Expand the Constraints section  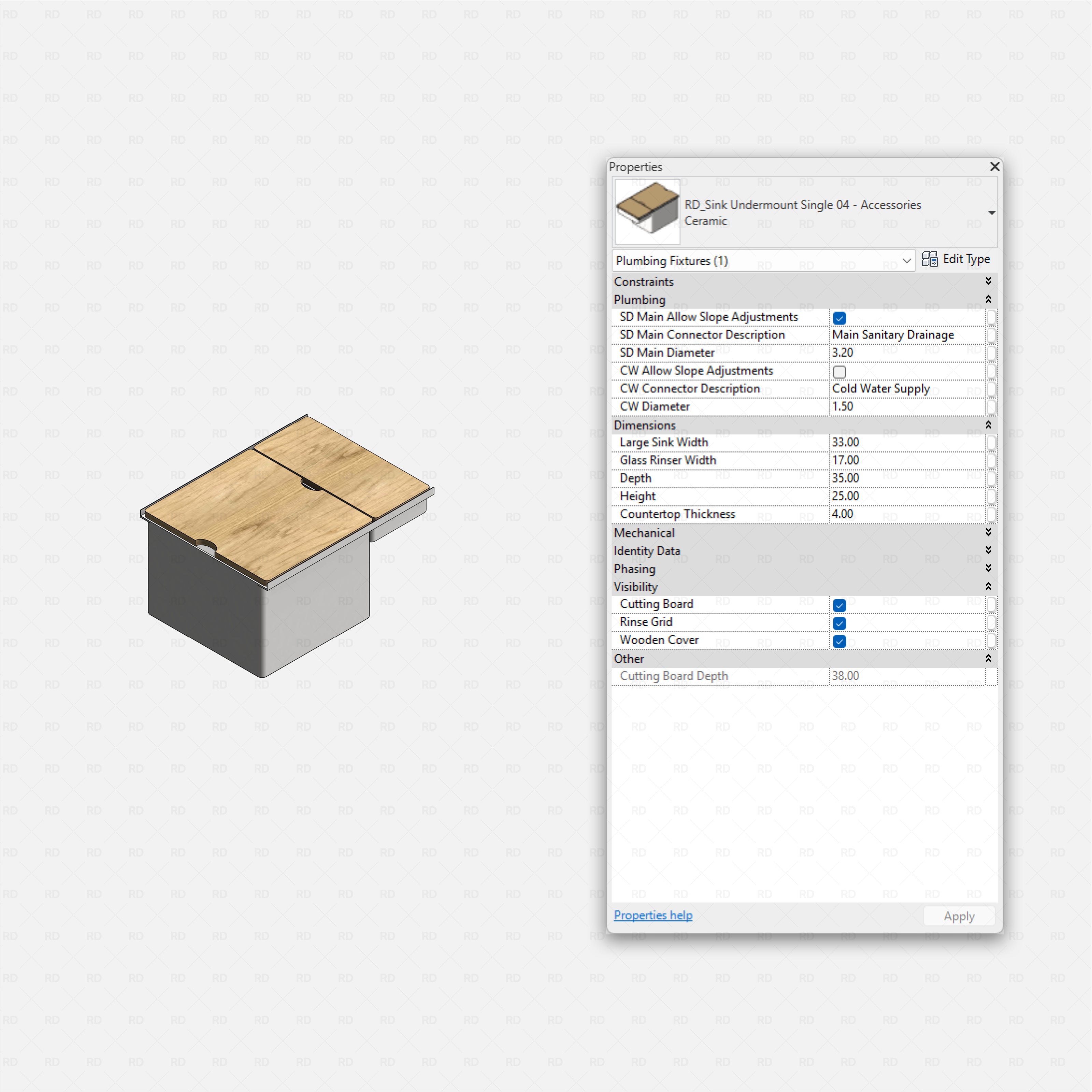[989, 281]
